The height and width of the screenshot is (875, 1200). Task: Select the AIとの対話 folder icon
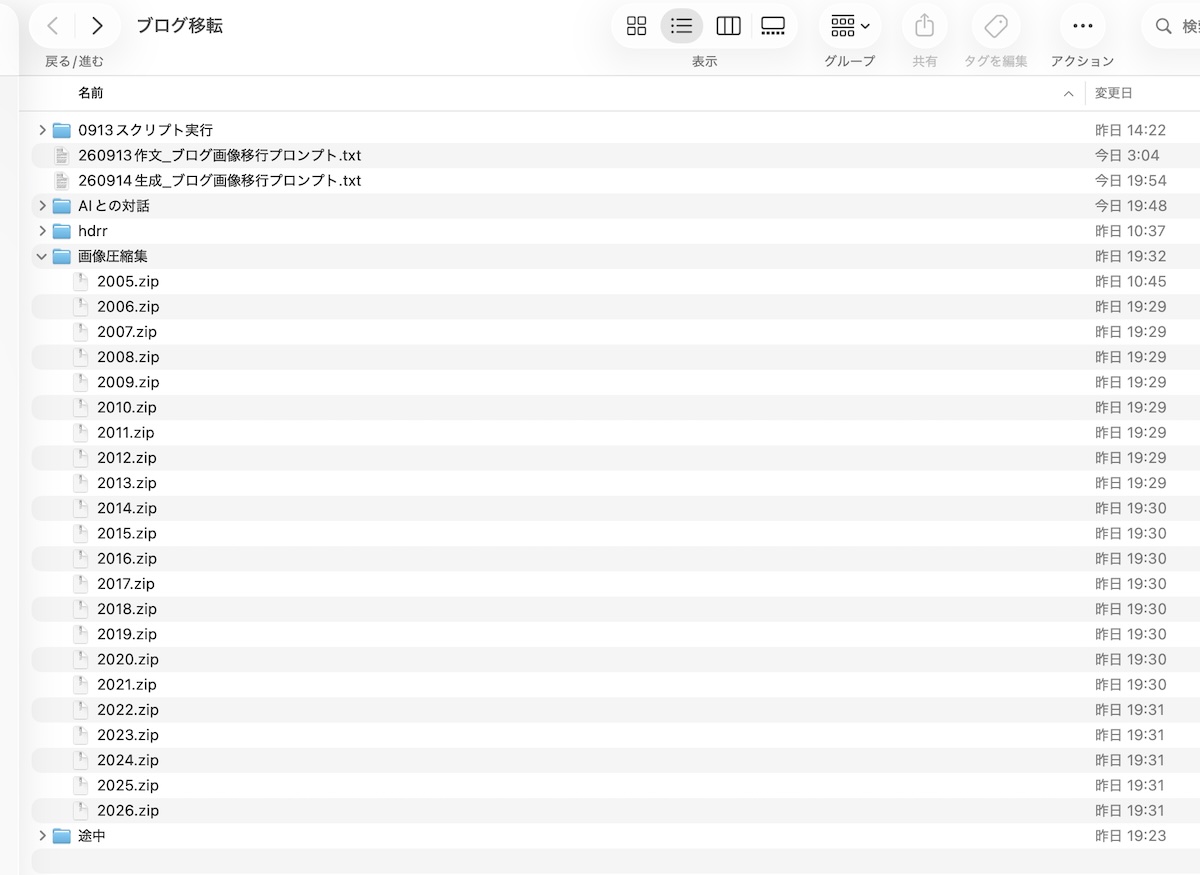pos(62,206)
